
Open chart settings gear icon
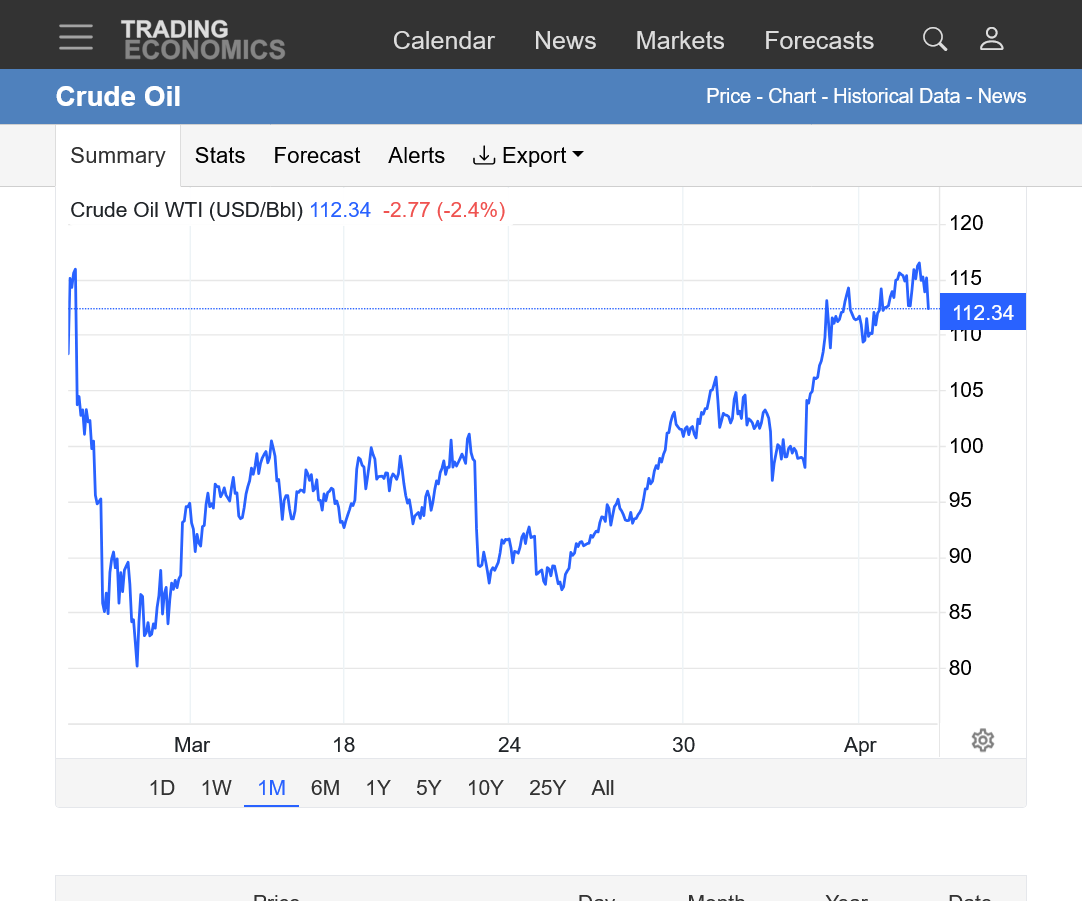982,740
